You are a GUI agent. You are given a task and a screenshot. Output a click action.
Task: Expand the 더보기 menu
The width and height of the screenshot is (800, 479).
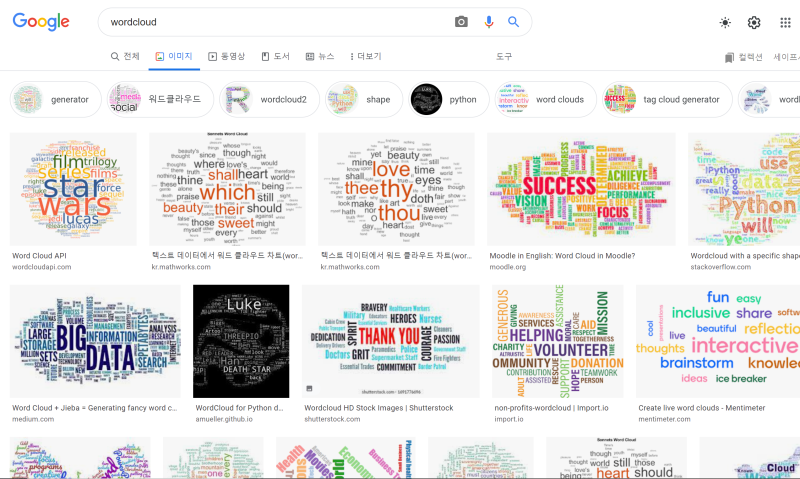click(366, 56)
